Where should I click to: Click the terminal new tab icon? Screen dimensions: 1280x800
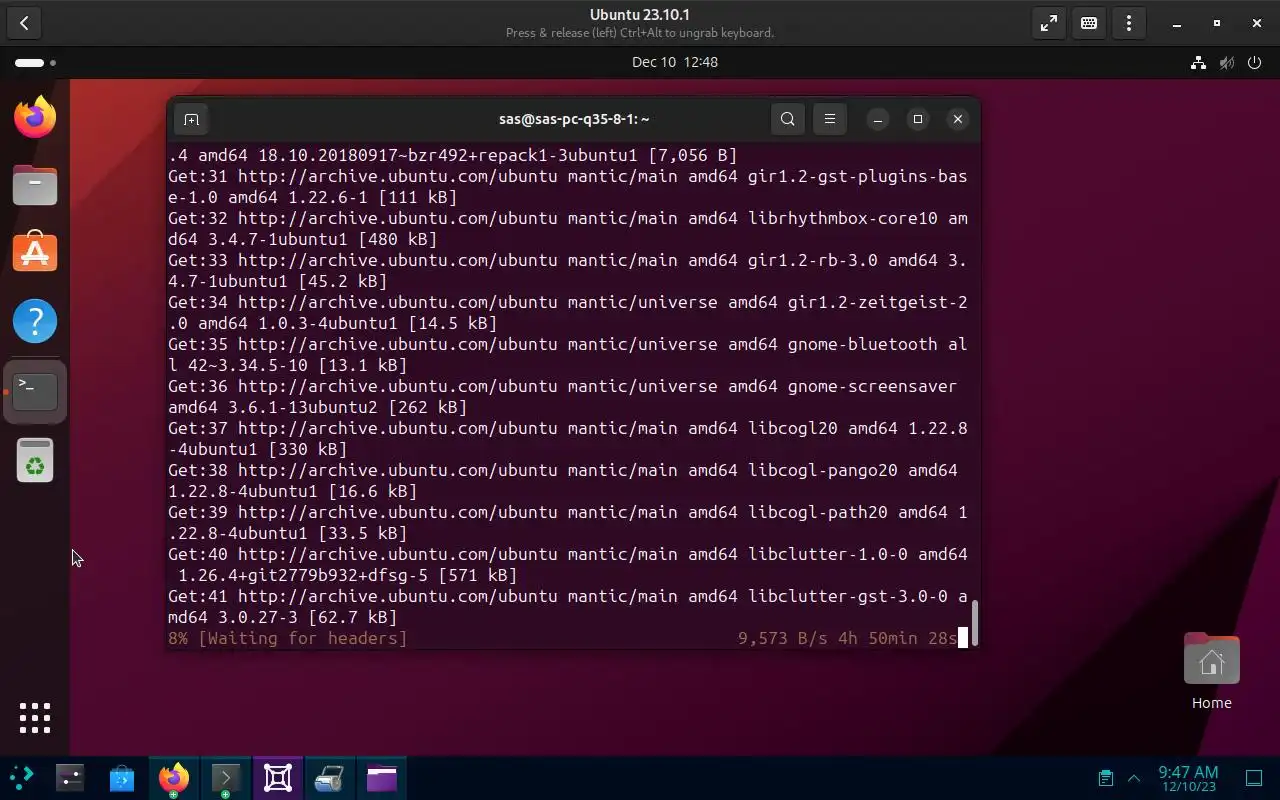coord(191,119)
